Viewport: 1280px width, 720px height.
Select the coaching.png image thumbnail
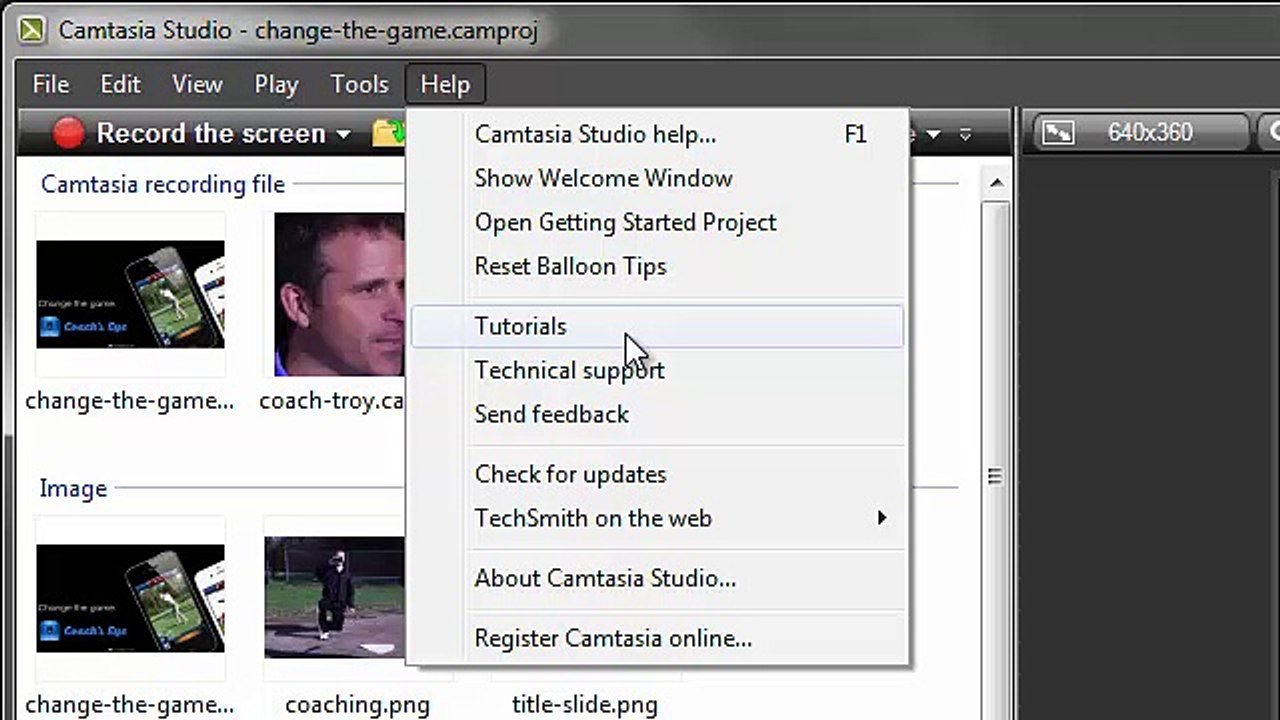(x=335, y=598)
